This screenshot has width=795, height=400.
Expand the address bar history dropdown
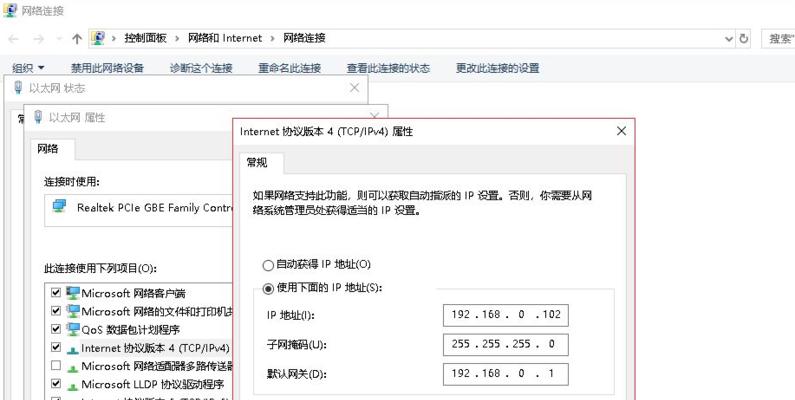pyautogui.click(x=729, y=39)
